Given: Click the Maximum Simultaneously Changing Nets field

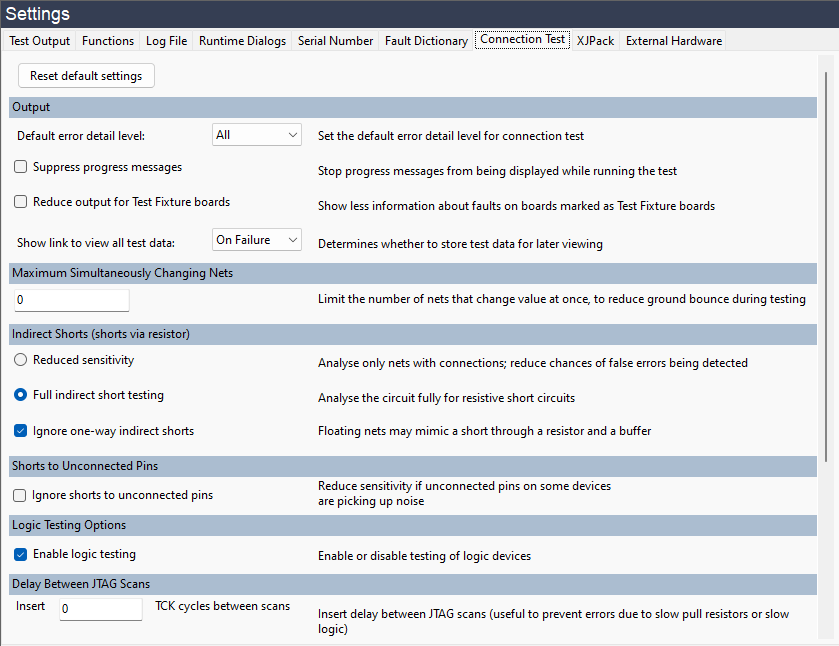Looking at the screenshot, I should (x=72, y=300).
